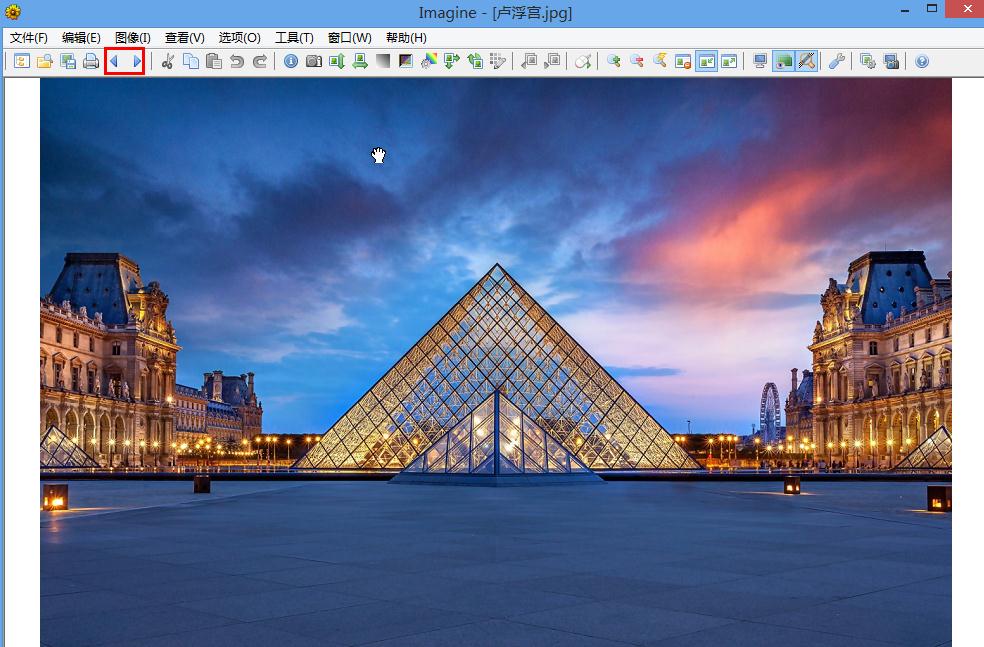Click the paste clipboard icon

tap(214, 61)
